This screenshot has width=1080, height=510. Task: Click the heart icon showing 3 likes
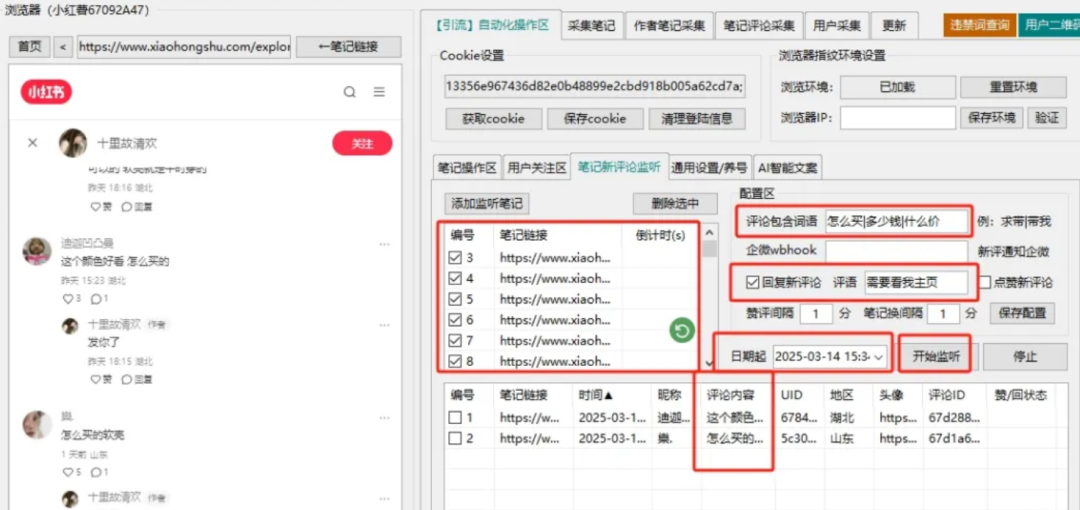[68, 298]
